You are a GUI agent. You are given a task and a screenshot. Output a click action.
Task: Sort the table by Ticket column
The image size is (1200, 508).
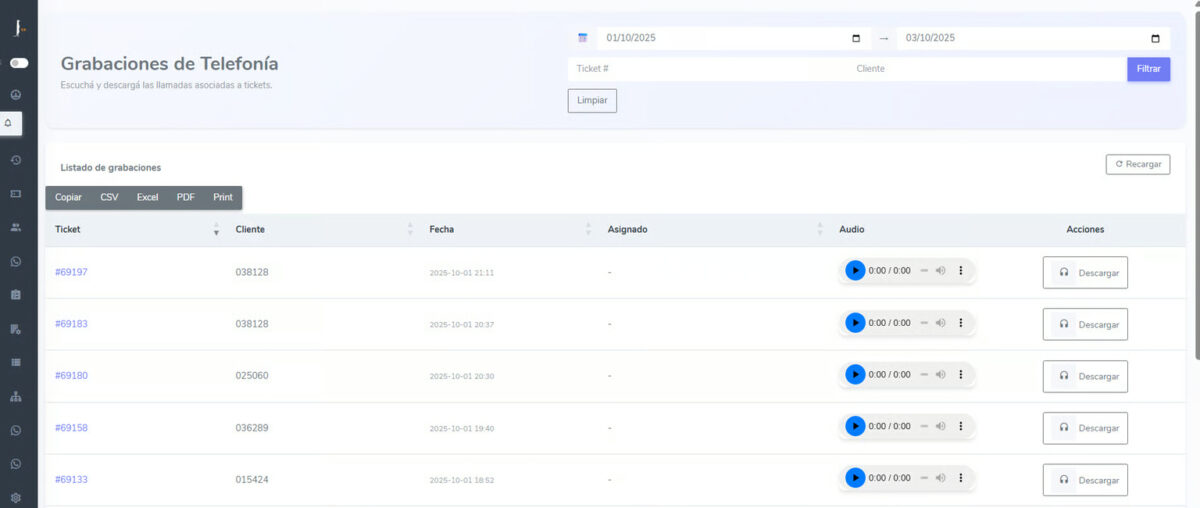(x=216, y=230)
